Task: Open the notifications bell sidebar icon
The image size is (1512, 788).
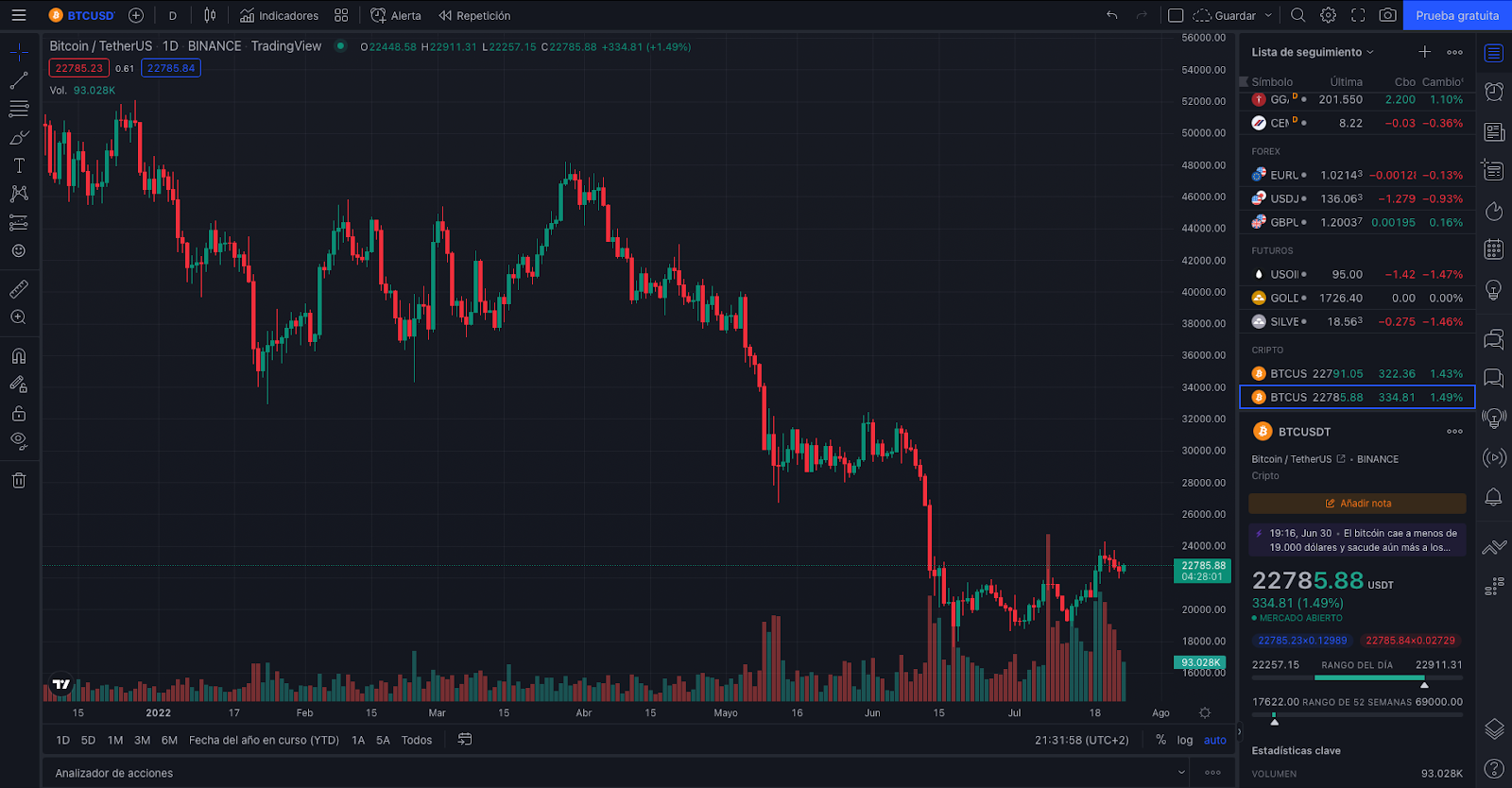Action: point(1494,497)
